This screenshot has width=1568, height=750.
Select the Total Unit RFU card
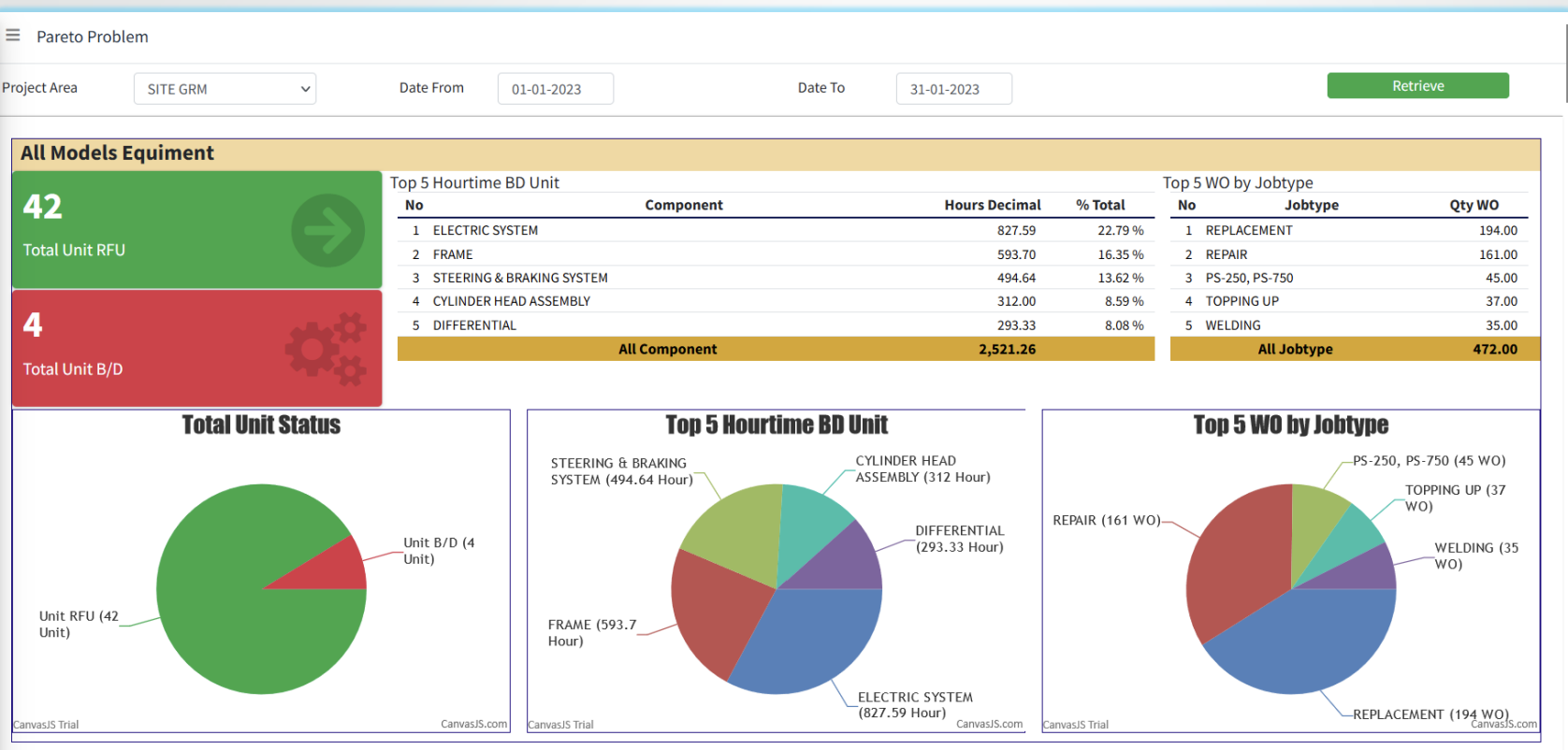(x=197, y=230)
